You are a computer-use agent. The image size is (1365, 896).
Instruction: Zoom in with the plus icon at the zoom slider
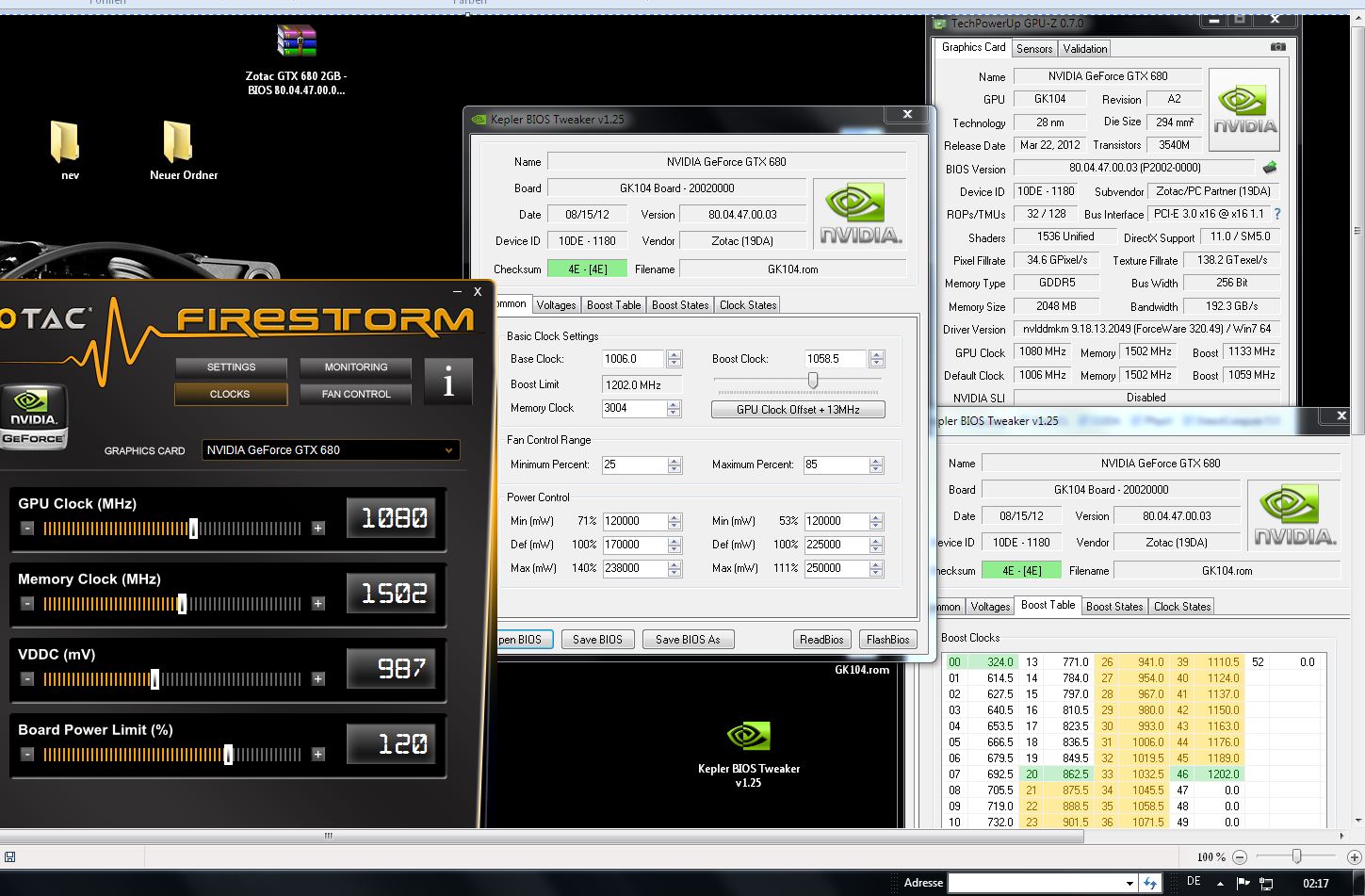click(1355, 856)
